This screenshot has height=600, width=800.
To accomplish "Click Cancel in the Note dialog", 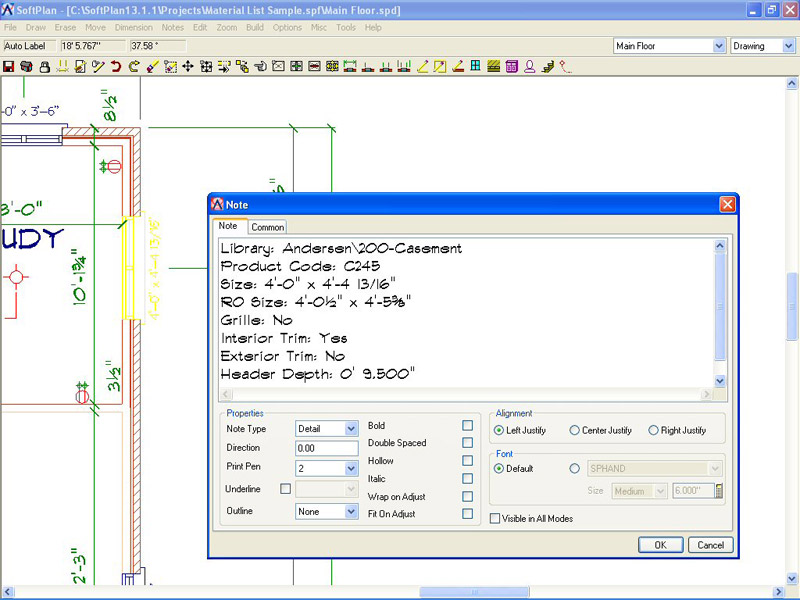I will [x=710, y=545].
